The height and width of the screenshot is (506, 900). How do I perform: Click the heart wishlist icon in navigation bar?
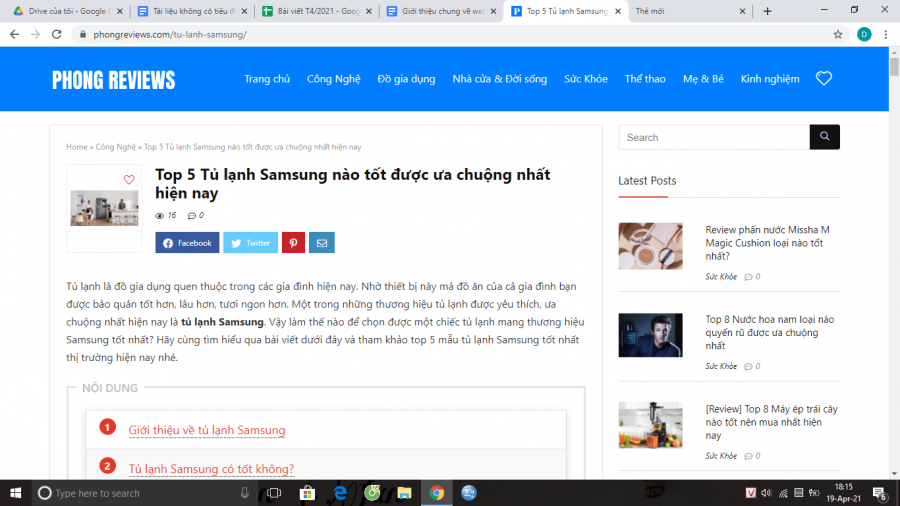pyautogui.click(x=824, y=79)
